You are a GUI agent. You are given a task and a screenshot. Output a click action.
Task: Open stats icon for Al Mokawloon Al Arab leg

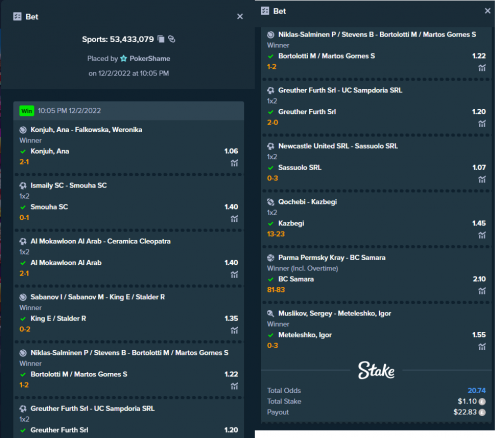pyautogui.click(x=234, y=274)
